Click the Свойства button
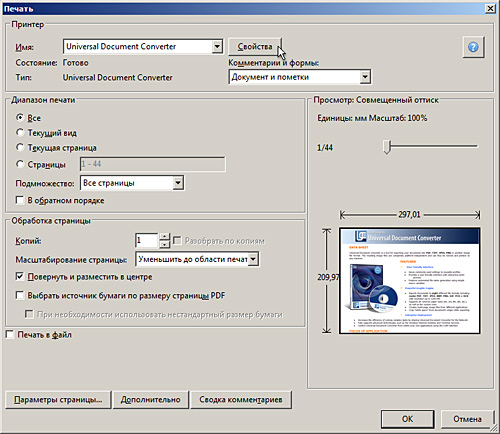This screenshot has height=434, width=500. pos(255,47)
